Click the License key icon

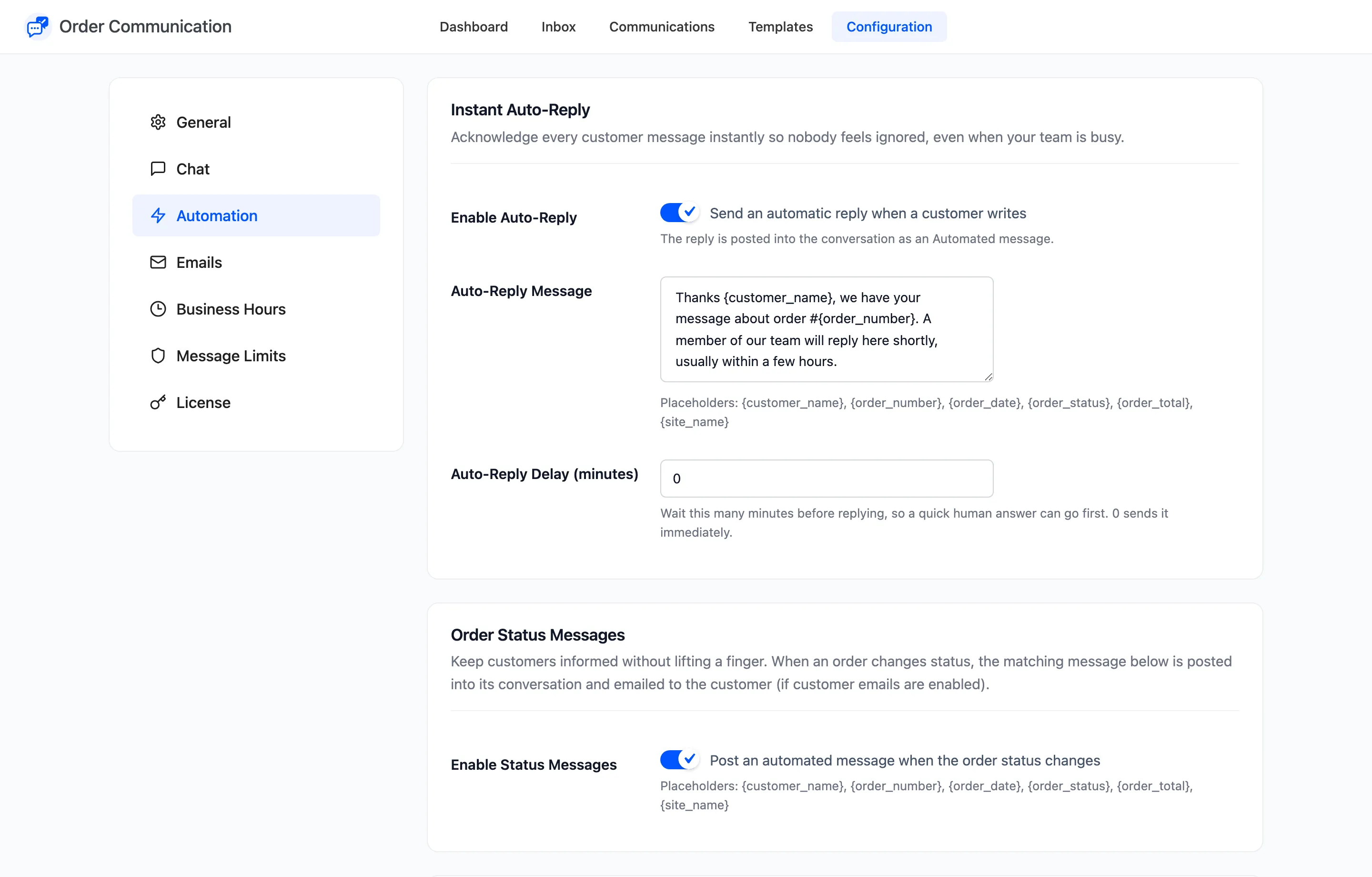(x=158, y=403)
